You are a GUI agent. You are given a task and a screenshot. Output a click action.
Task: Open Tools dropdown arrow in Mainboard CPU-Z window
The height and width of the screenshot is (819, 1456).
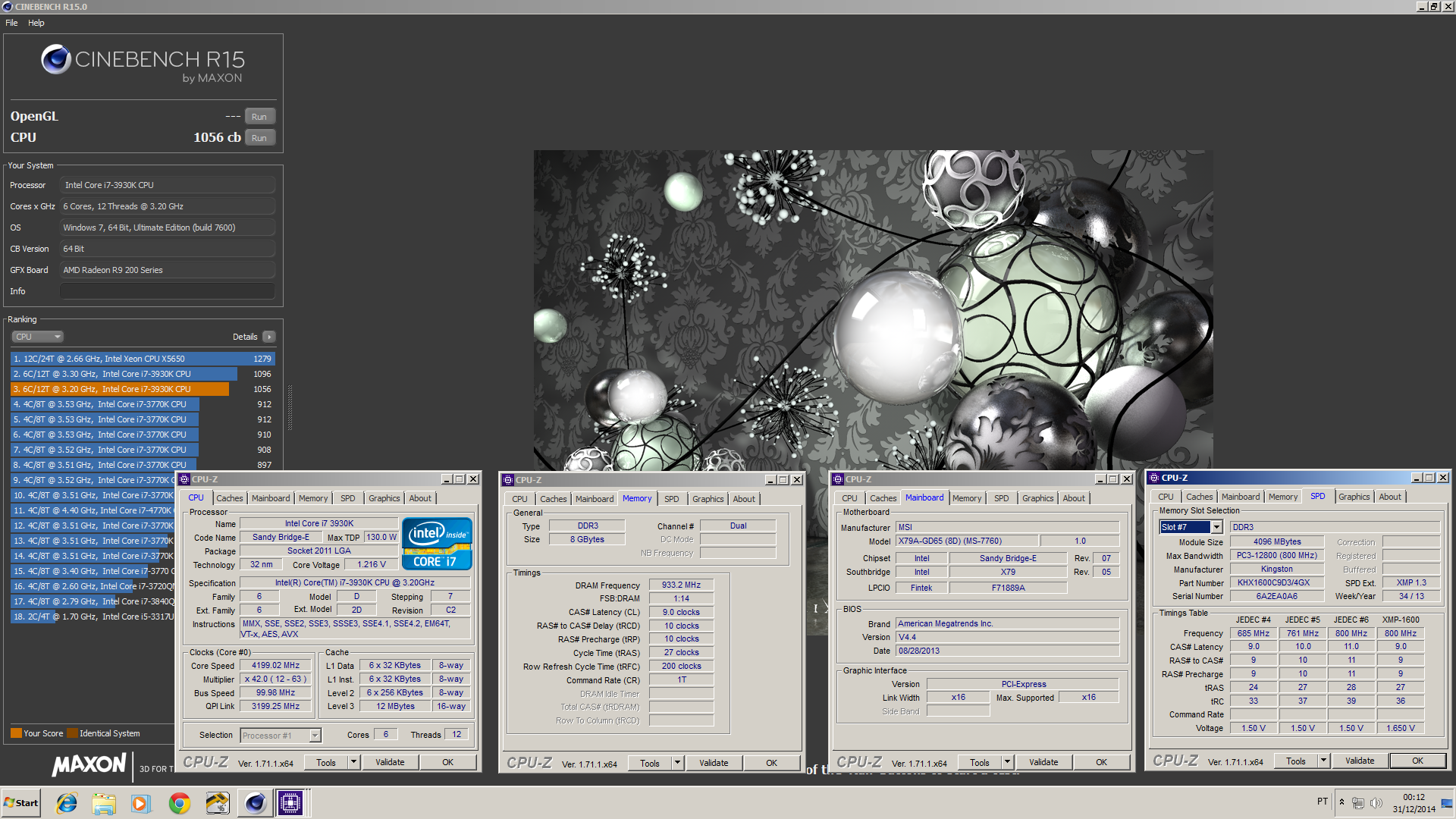[1007, 762]
